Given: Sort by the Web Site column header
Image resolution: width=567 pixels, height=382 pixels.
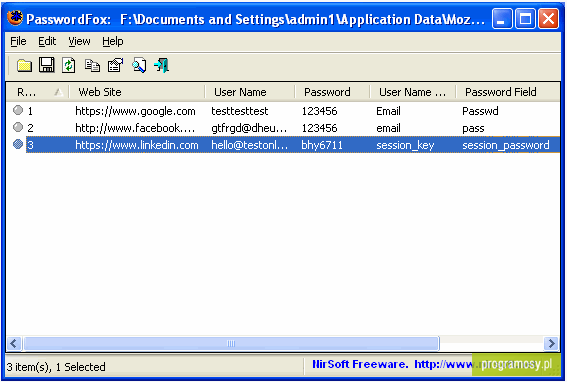Looking at the screenshot, I should pos(137,92).
